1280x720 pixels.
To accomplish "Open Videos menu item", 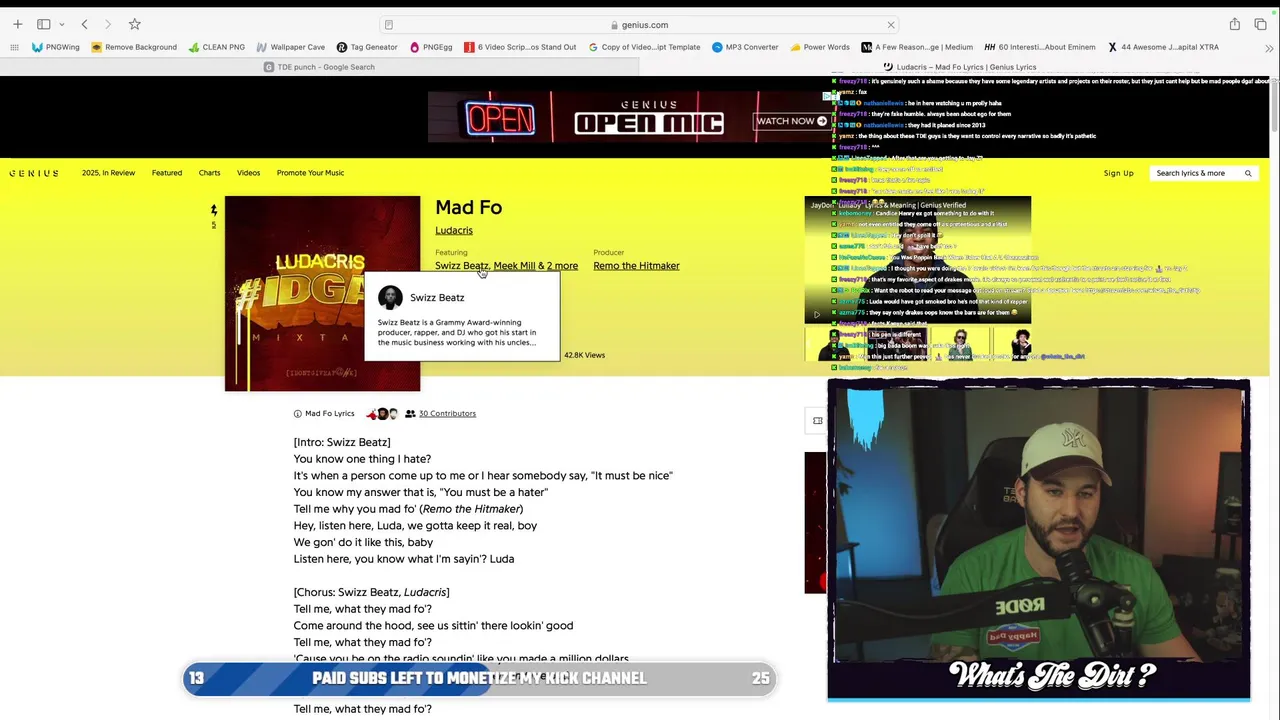I will tap(248, 173).
